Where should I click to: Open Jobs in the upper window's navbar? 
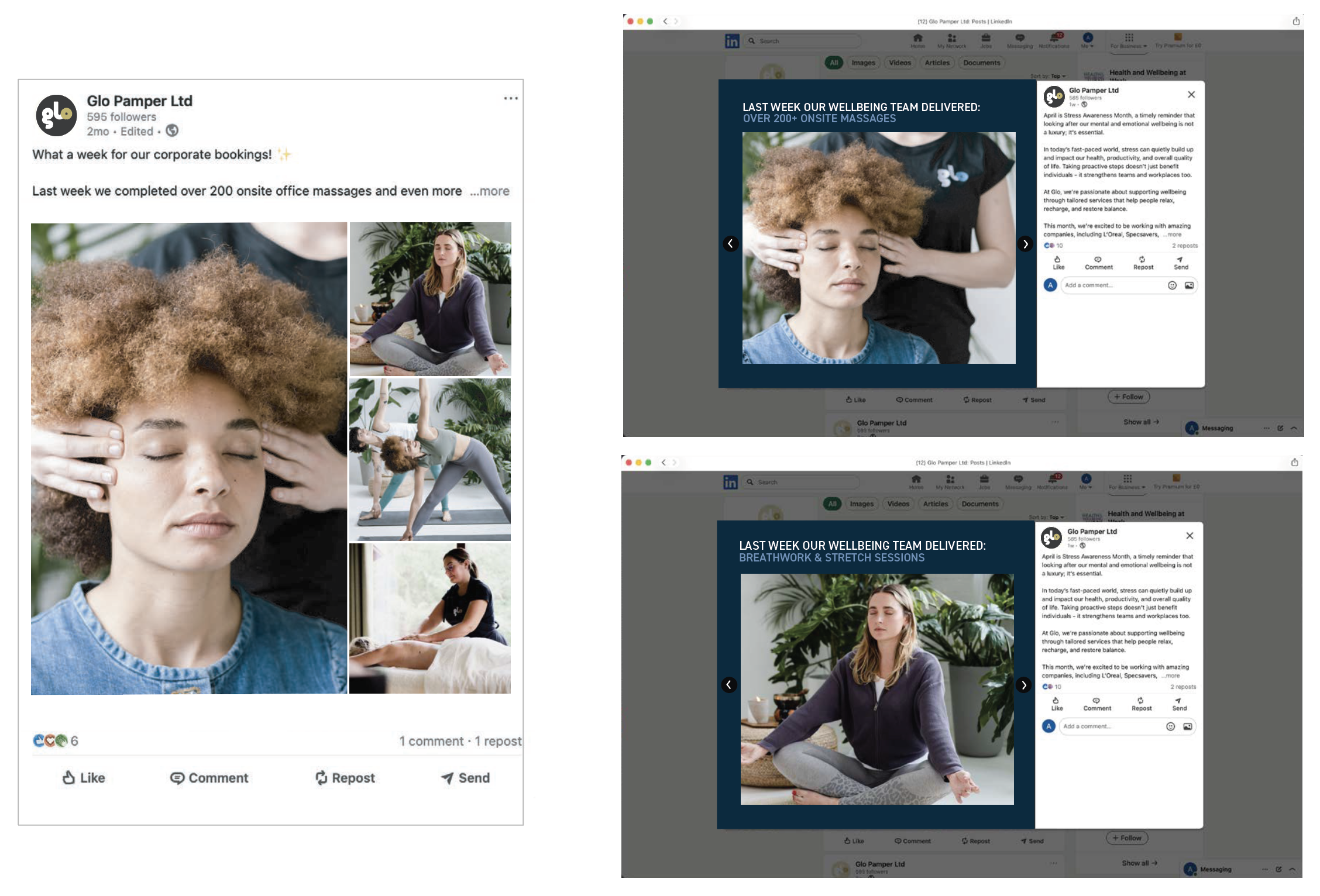click(986, 41)
